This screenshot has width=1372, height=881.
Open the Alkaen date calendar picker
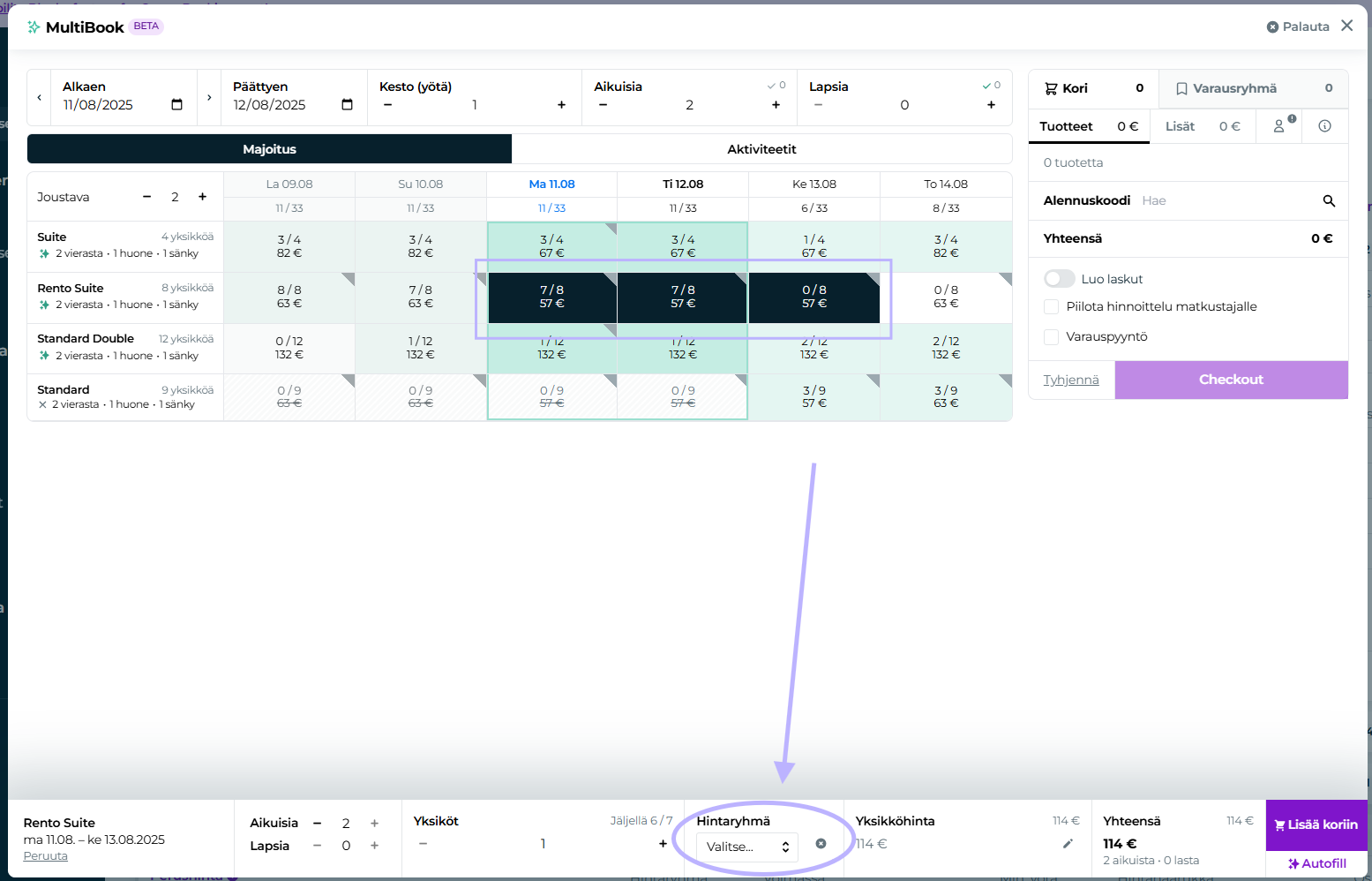click(176, 105)
